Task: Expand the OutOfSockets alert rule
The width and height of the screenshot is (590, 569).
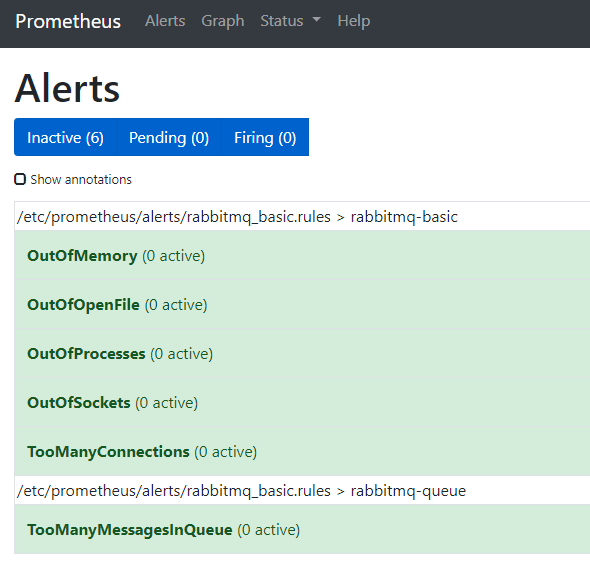Action: click(302, 402)
